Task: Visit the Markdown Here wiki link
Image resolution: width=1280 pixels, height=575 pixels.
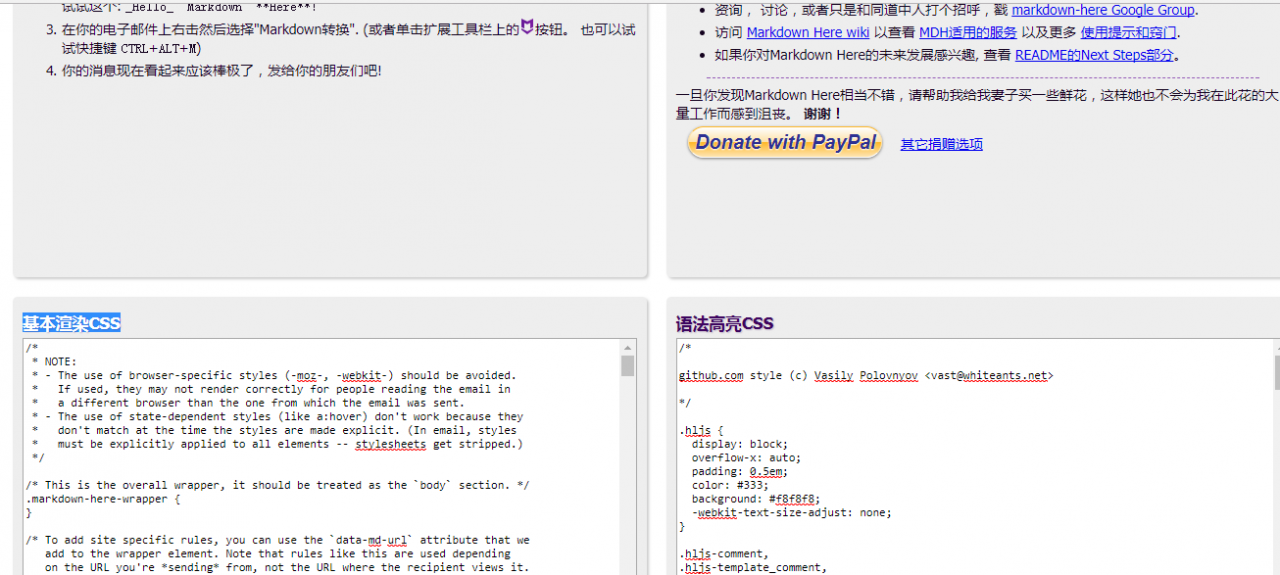Action: [x=808, y=32]
